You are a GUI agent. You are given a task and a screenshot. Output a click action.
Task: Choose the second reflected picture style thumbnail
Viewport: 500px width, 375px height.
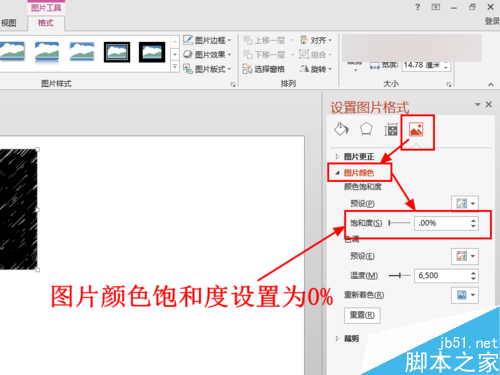(47, 52)
